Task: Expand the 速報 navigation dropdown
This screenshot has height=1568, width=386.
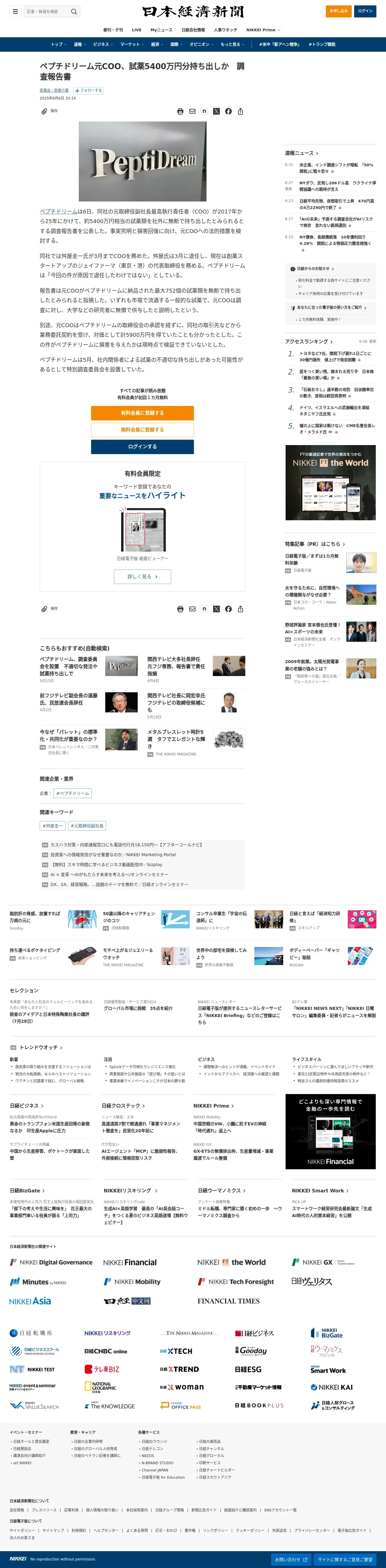Action: coord(80,45)
